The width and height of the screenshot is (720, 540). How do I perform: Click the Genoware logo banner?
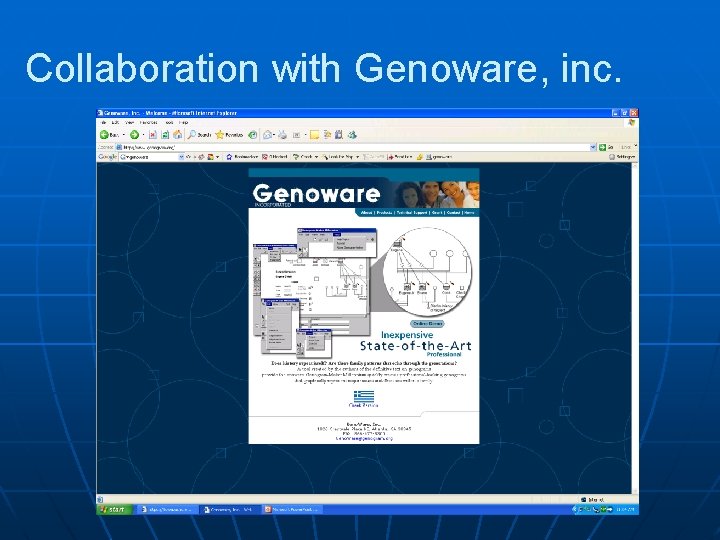point(317,194)
